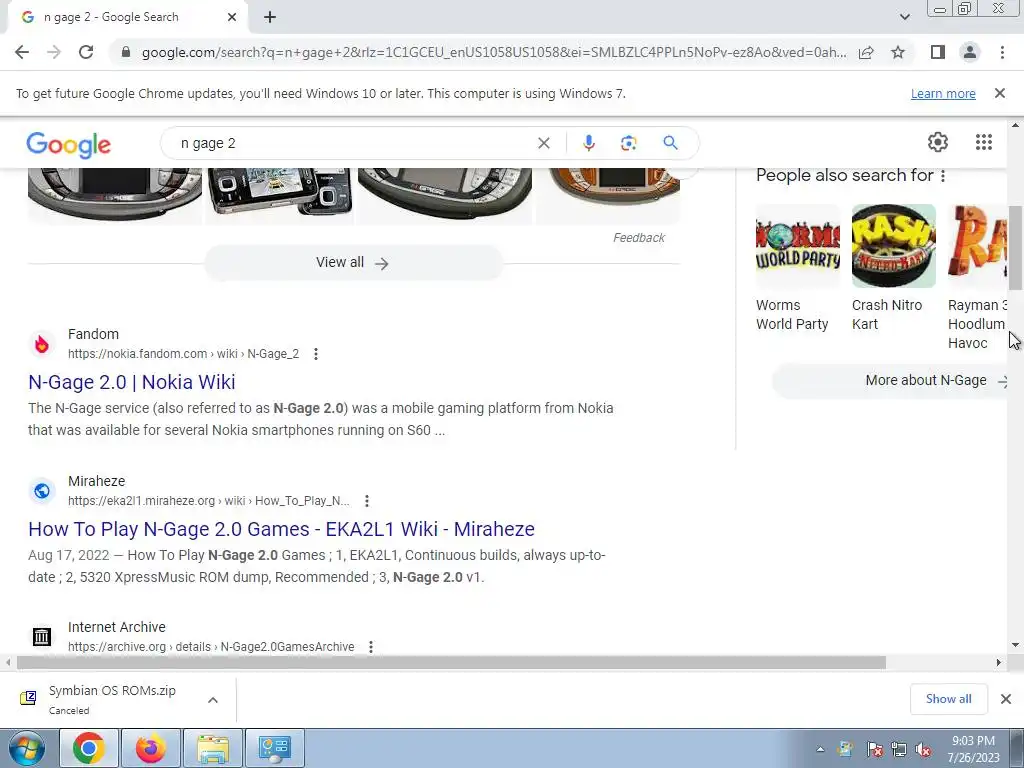Open more options for the Fandom result
Image resolution: width=1024 pixels, height=768 pixels.
click(315, 354)
